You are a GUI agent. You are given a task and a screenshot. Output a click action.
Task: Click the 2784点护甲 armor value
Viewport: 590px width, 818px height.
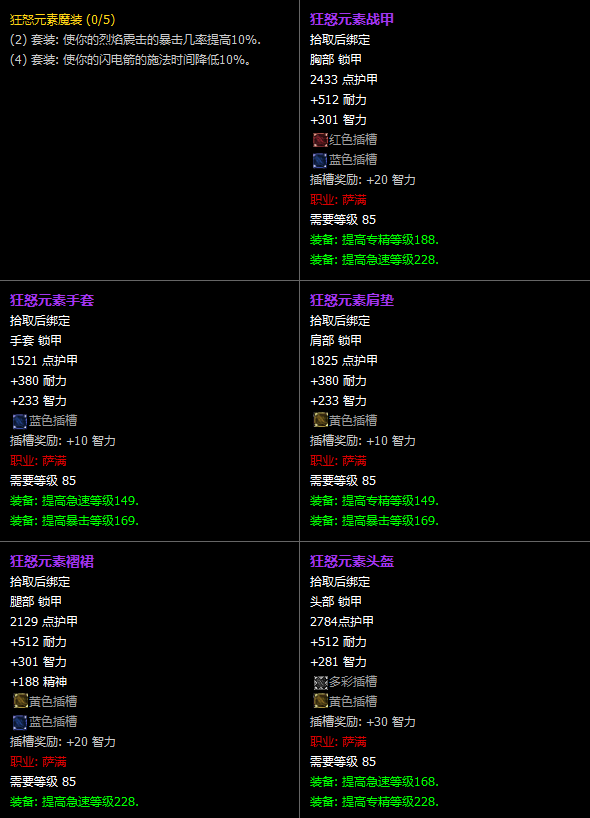(x=342, y=621)
